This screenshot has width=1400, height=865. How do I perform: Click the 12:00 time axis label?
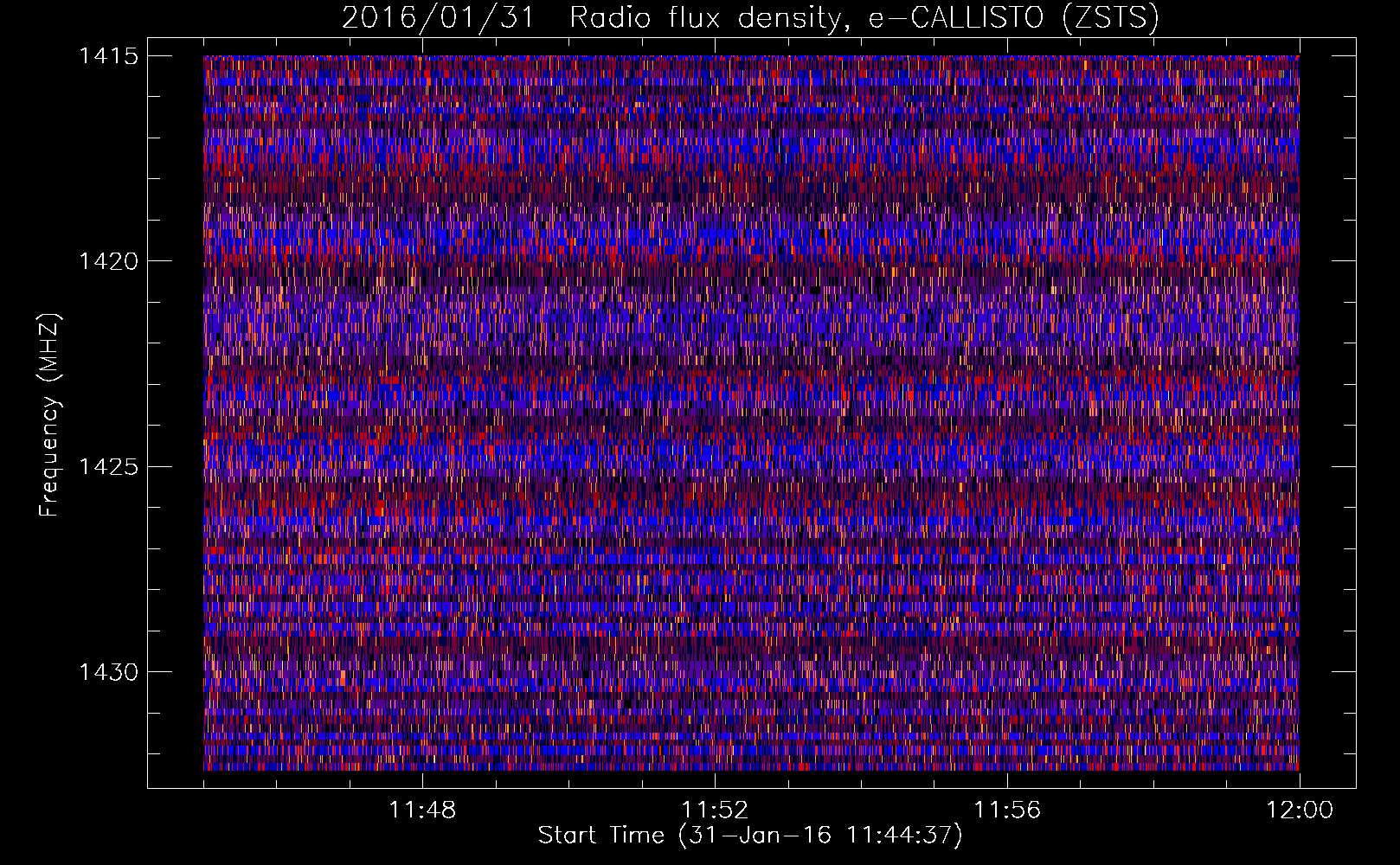tap(1300, 811)
